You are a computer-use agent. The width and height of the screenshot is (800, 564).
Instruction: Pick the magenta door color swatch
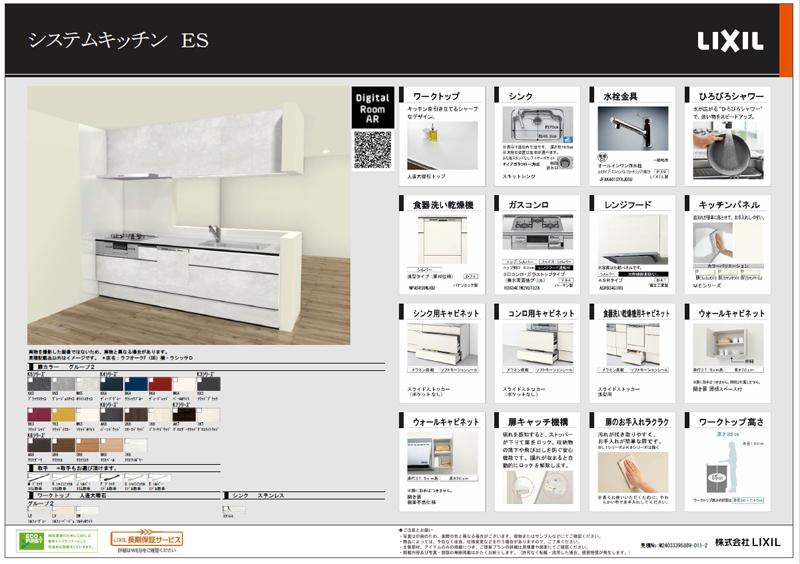[x=39, y=414]
